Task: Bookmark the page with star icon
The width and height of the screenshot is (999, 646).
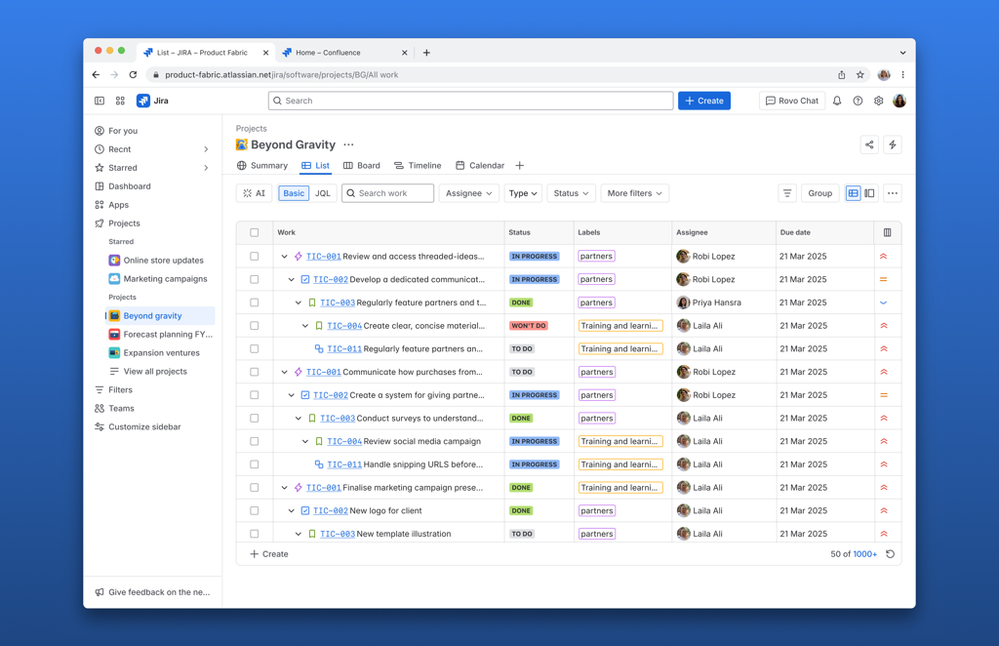Action: pos(860,75)
